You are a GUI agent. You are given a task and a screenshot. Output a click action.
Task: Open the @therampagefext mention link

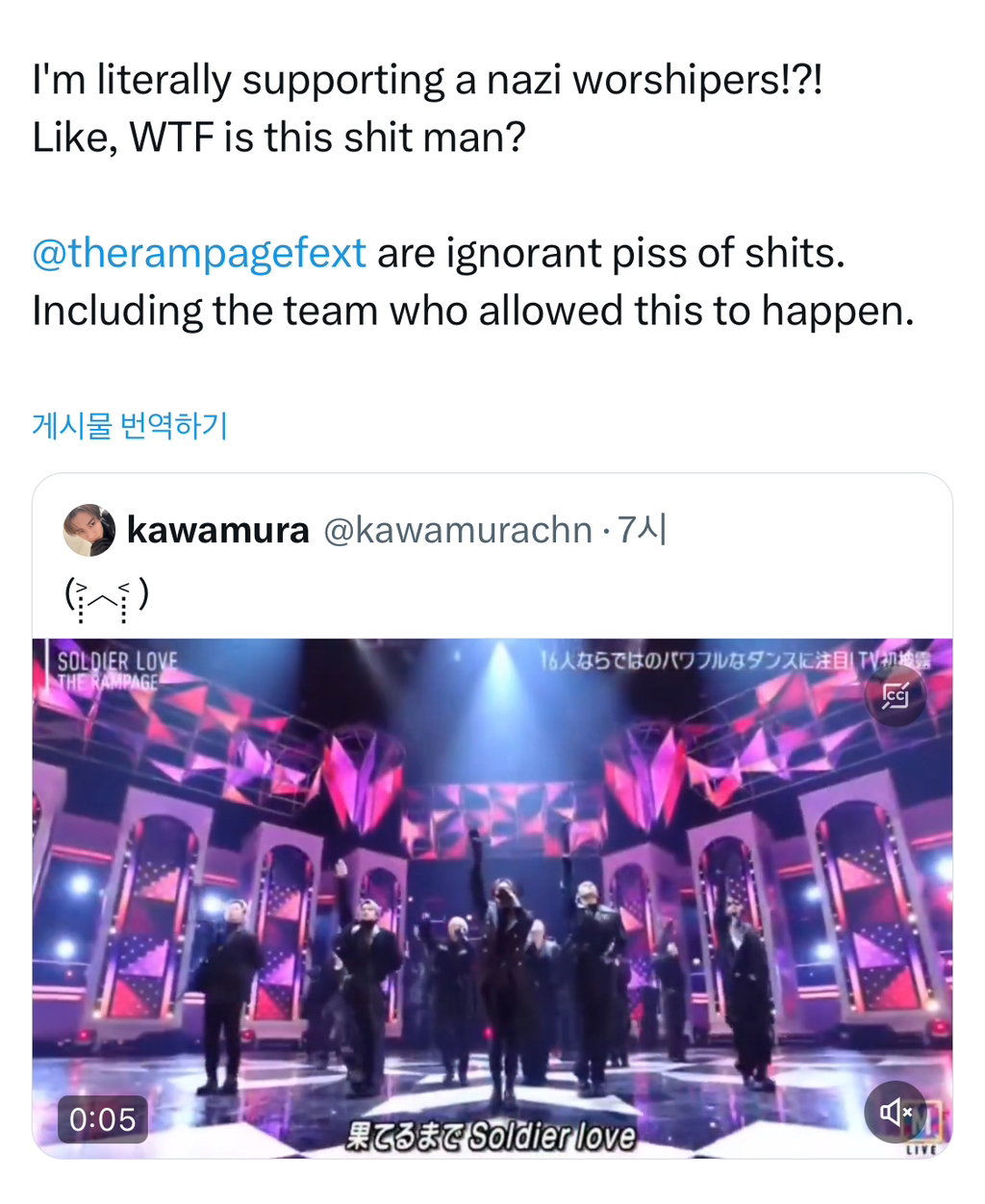[199, 254]
